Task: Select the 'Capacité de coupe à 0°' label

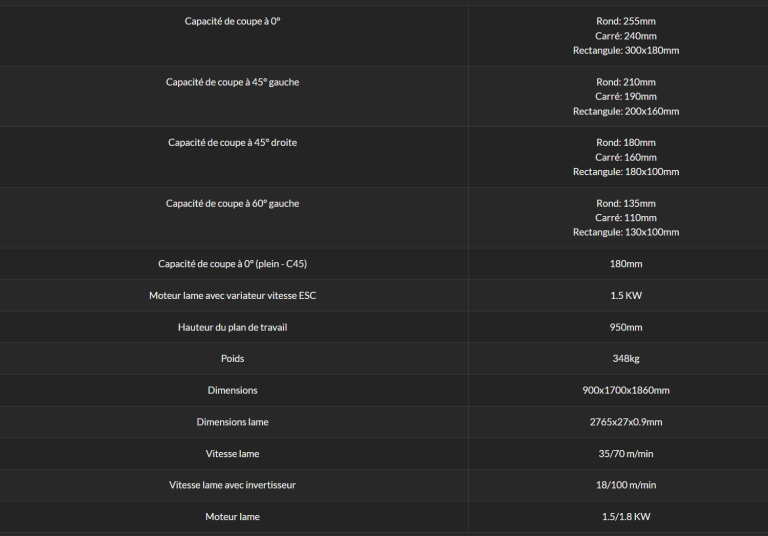Action: (x=232, y=21)
